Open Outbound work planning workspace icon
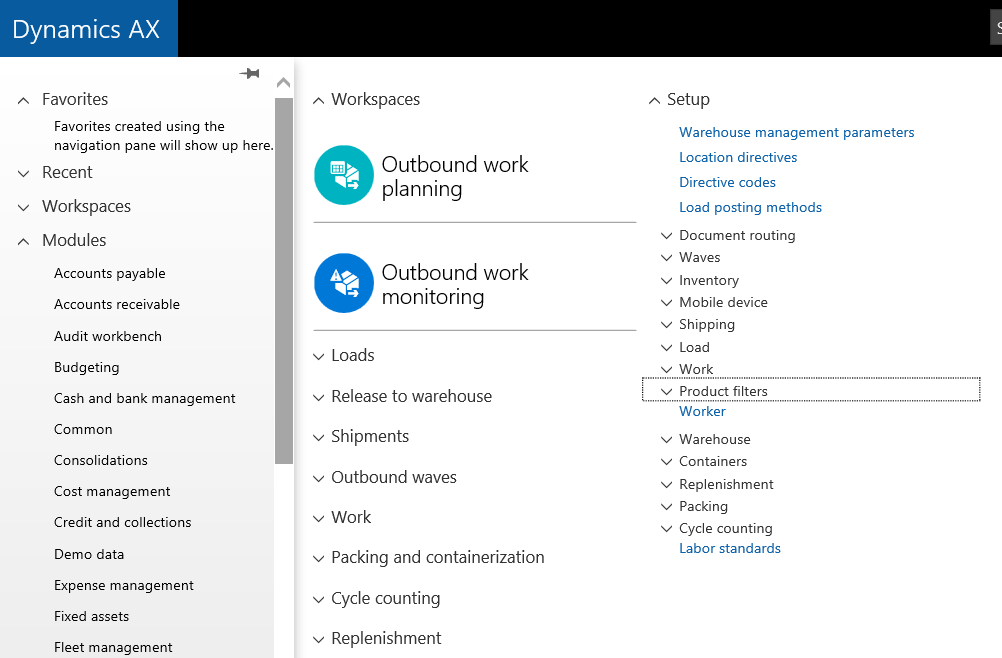This screenshot has height=658, width=1002. 343,176
